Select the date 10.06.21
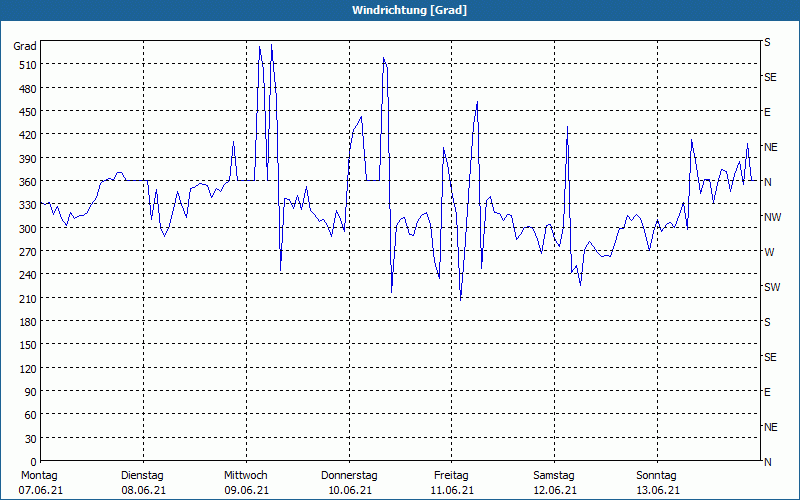The image size is (800, 500). point(349,491)
